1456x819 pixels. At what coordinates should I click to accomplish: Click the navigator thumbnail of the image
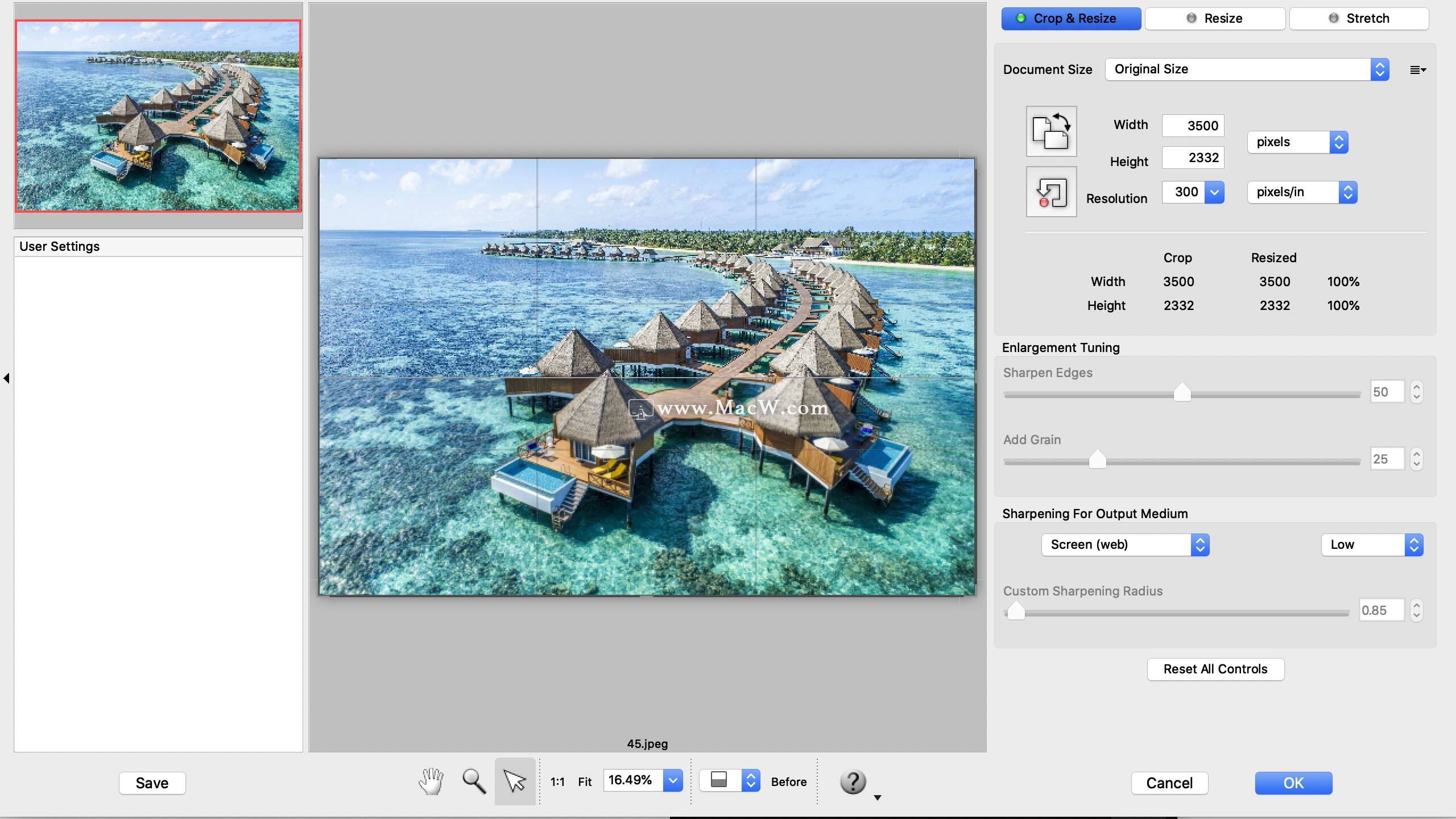click(158, 115)
